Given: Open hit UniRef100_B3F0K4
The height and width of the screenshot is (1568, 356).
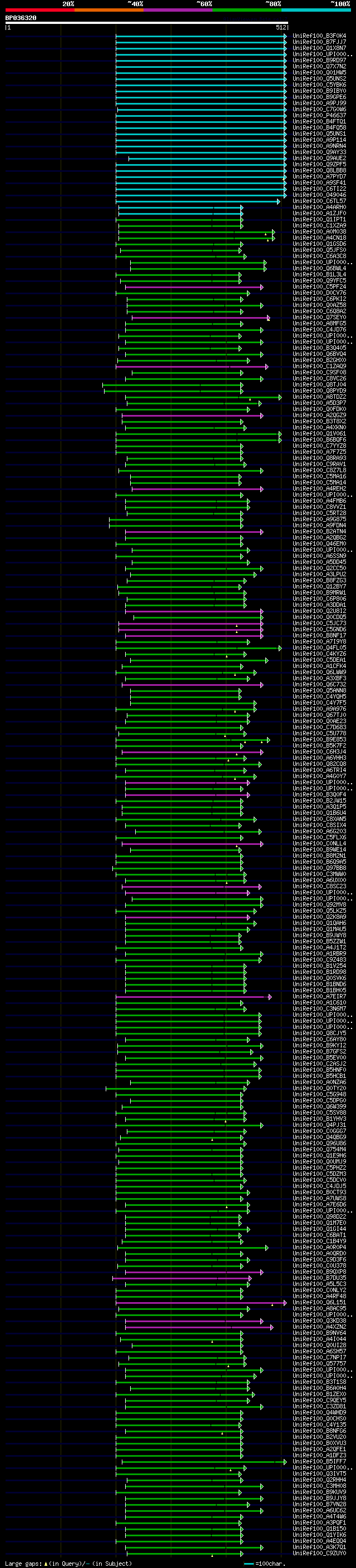Looking at the screenshot, I should coord(319,36).
